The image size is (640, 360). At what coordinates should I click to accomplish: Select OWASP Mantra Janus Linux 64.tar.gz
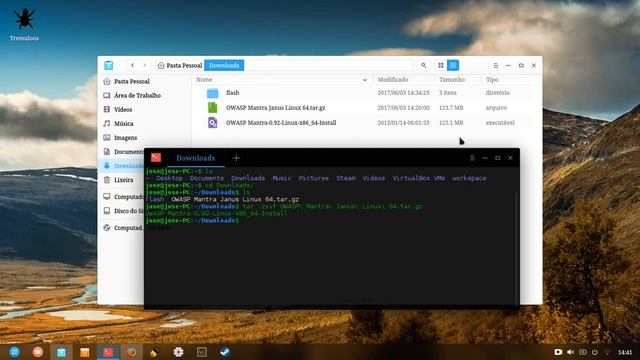coord(276,108)
